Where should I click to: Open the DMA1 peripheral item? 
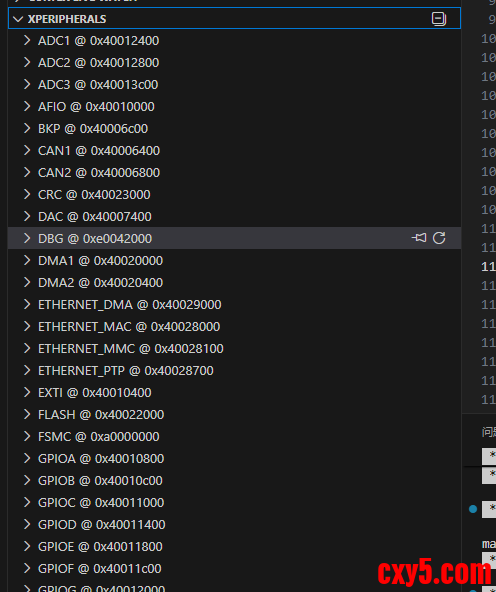(234, 261)
